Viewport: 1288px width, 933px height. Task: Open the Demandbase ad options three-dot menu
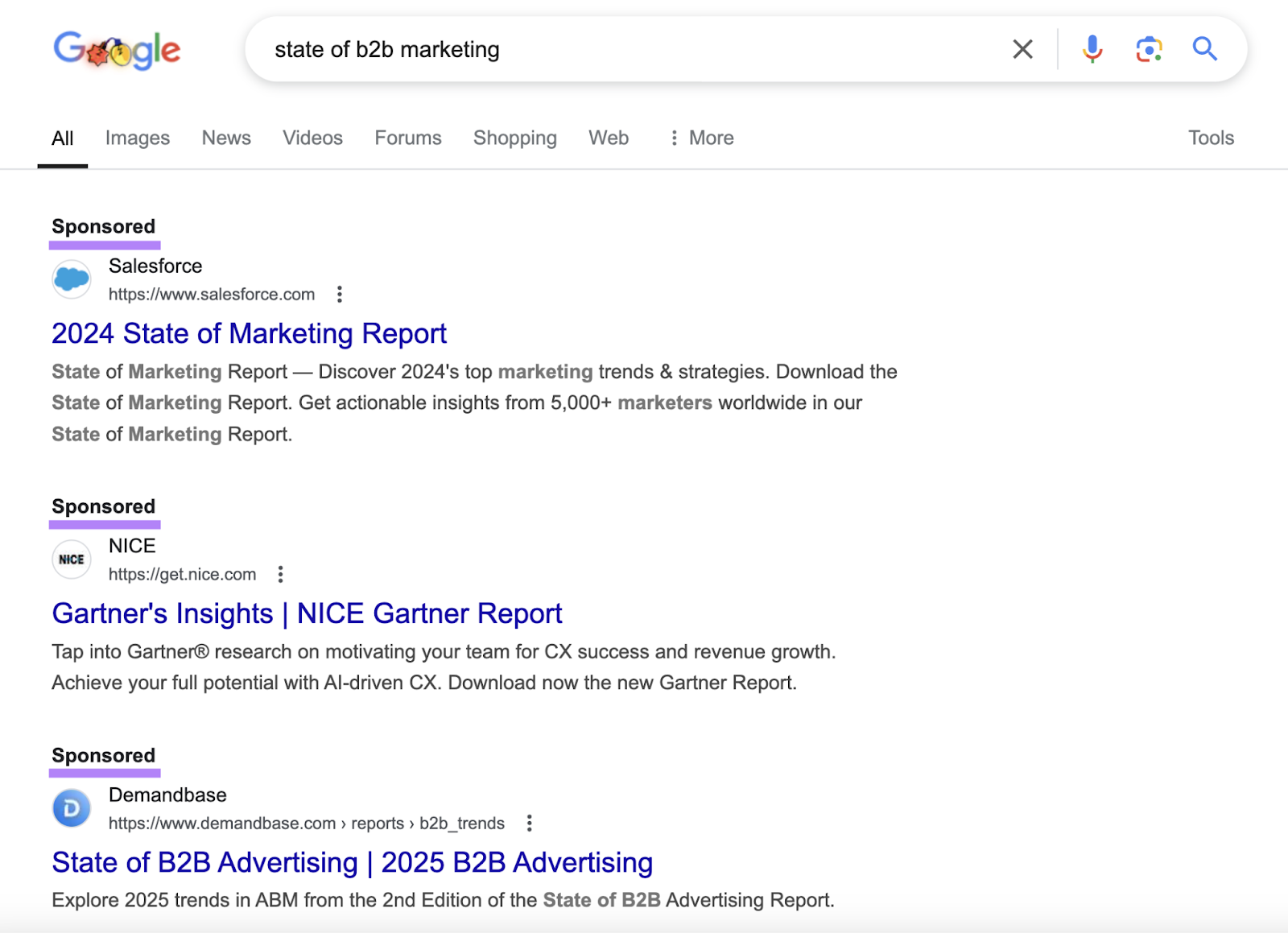click(529, 824)
